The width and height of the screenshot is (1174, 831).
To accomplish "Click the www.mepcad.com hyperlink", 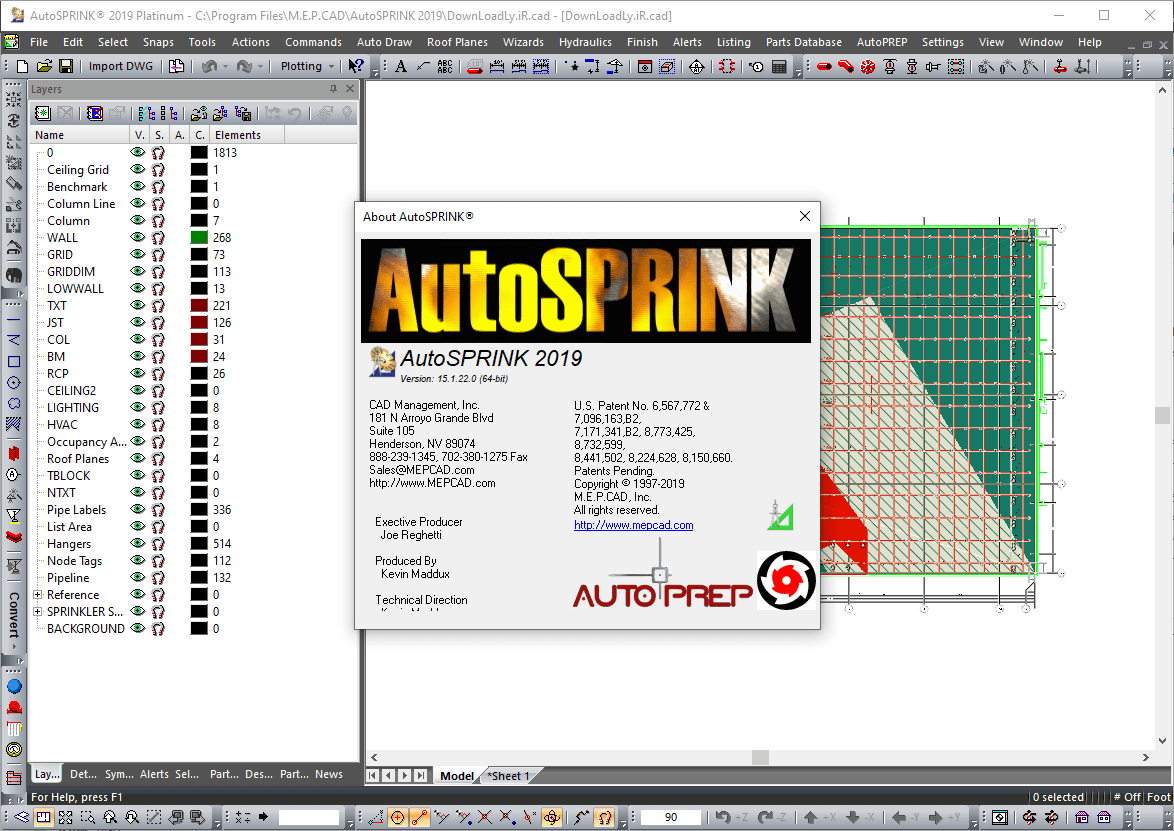I will click(x=633, y=524).
